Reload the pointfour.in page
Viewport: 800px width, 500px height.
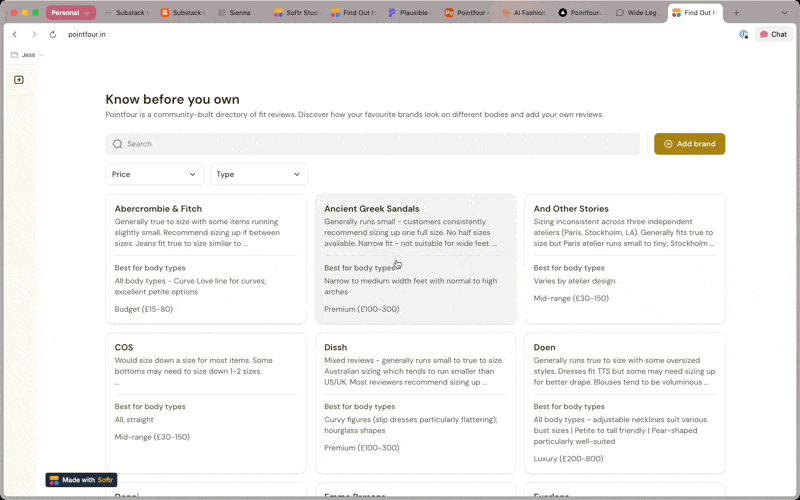[53, 34]
